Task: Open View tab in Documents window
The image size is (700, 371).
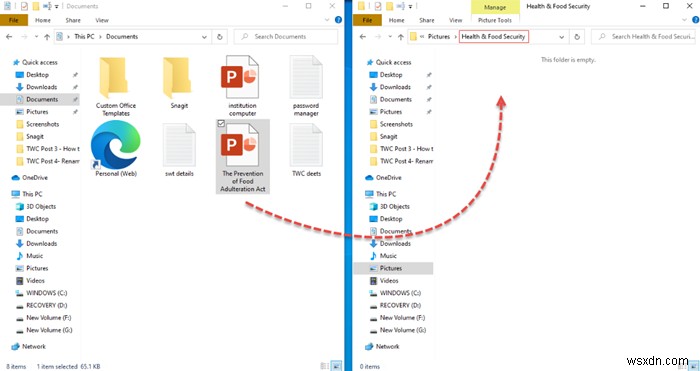Action: [102, 20]
